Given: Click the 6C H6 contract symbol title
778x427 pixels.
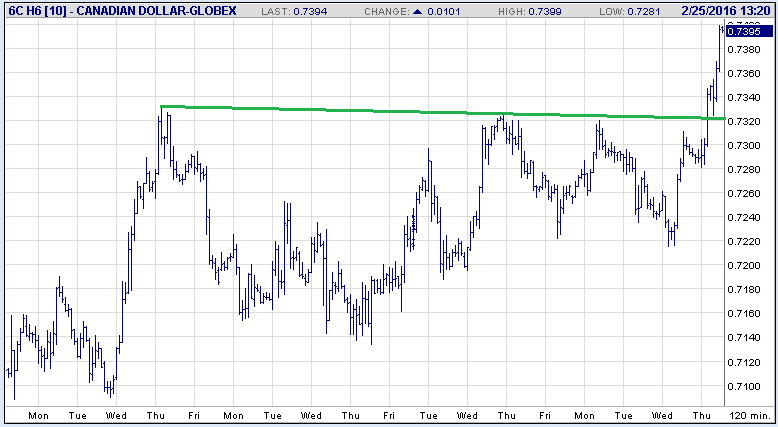Looking at the screenshot, I should click(30, 9).
